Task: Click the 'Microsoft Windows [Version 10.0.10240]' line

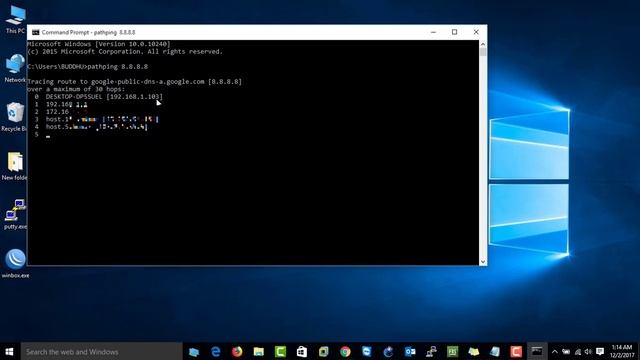Action: (99, 44)
